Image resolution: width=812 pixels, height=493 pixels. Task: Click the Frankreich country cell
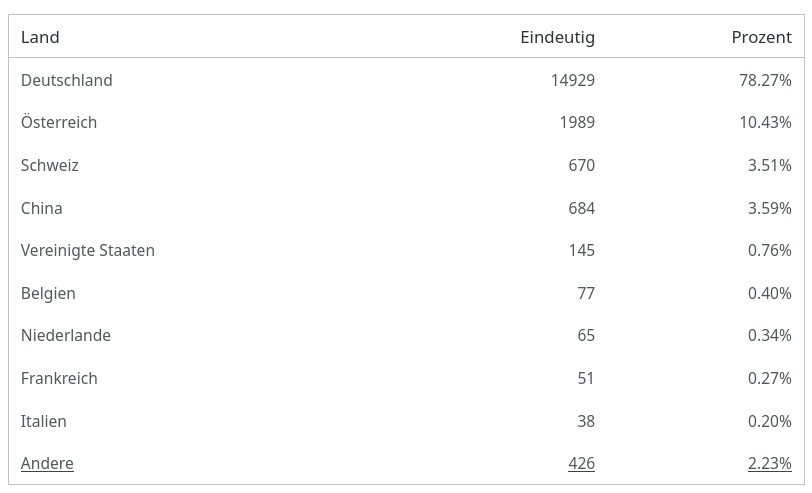[59, 378]
